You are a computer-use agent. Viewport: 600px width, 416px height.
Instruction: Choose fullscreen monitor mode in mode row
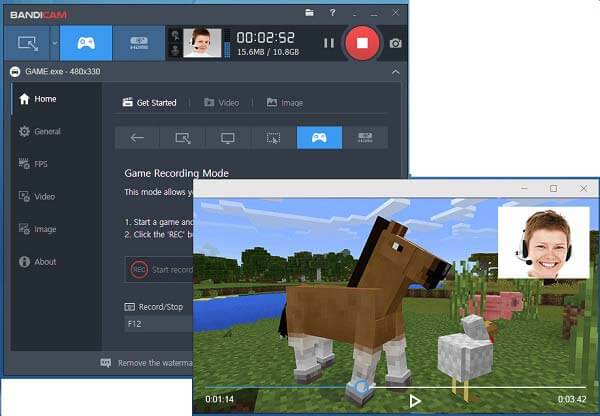228,137
